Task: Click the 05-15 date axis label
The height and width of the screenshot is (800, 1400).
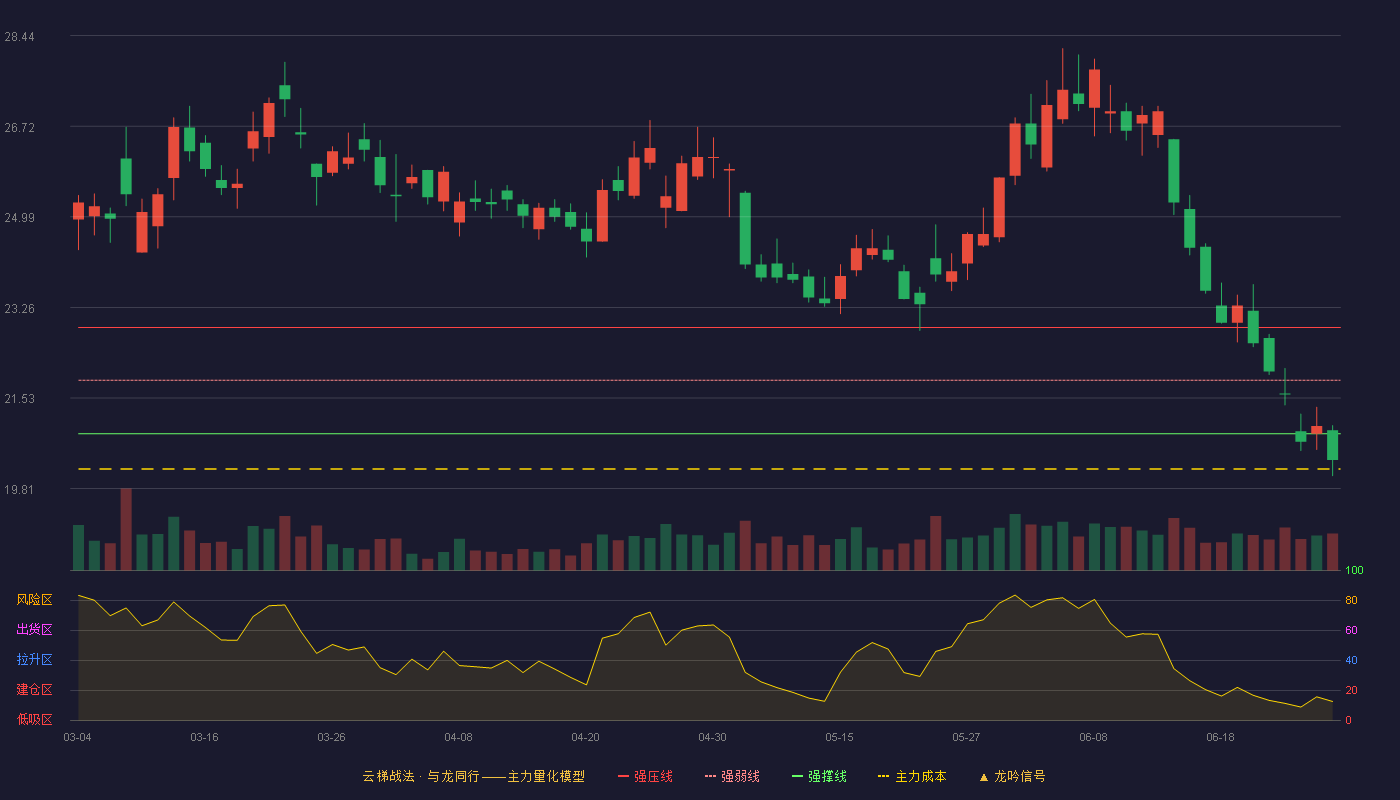Action: point(839,737)
